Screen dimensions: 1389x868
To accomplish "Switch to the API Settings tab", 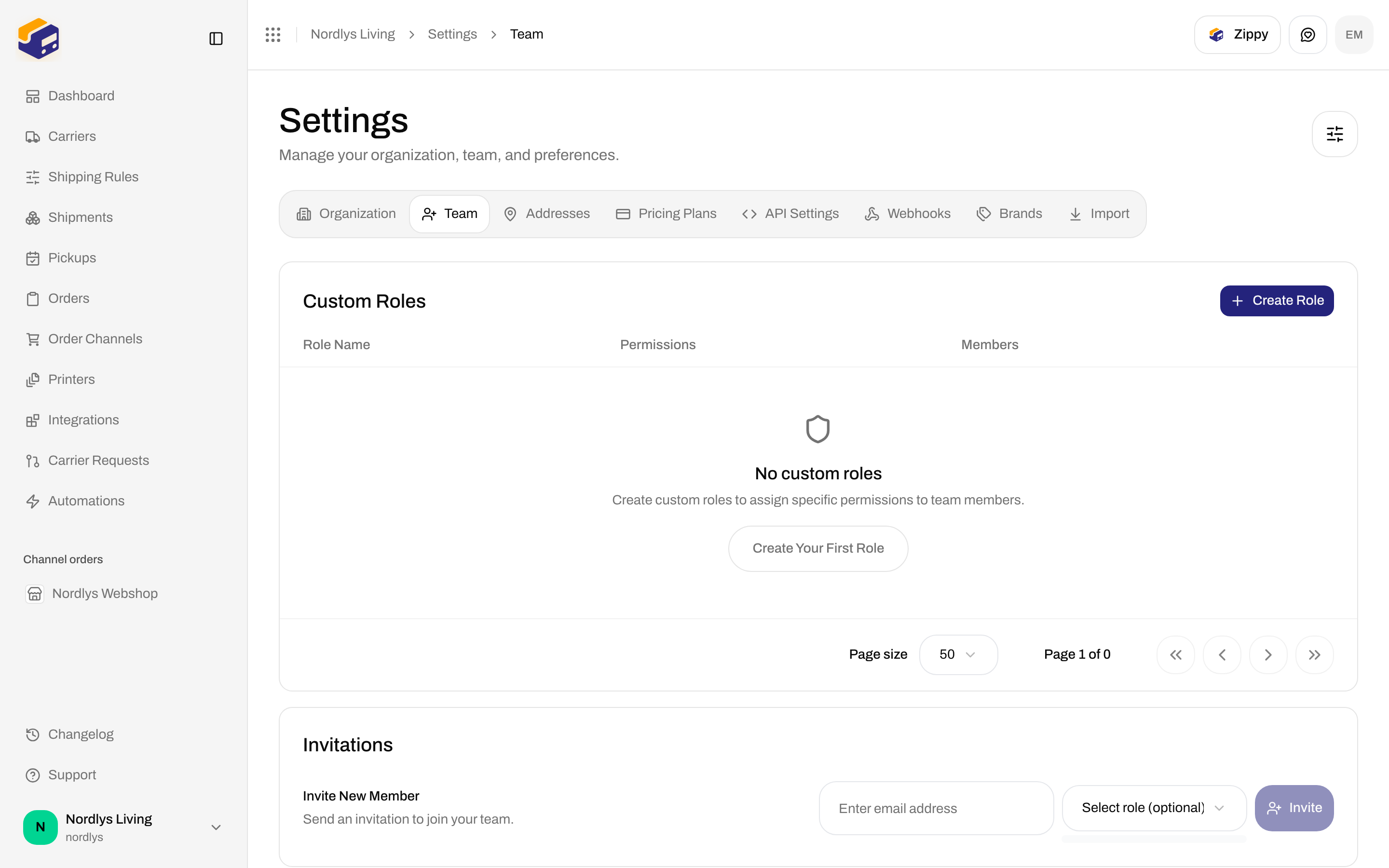I will [x=790, y=214].
